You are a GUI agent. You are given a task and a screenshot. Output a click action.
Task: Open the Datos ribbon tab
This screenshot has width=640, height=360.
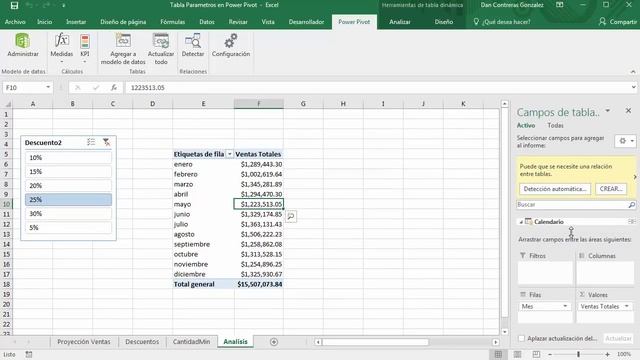click(x=207, y=22)
